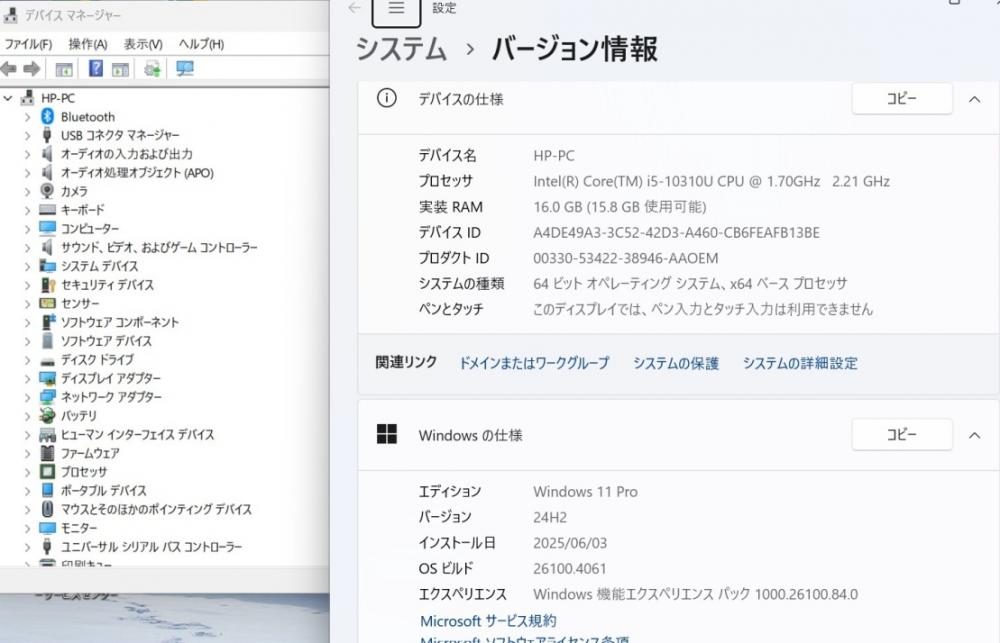Select the HP-PC label in the device tree
The width and height of the screenshot is (1000, 643).
[58, 98]
